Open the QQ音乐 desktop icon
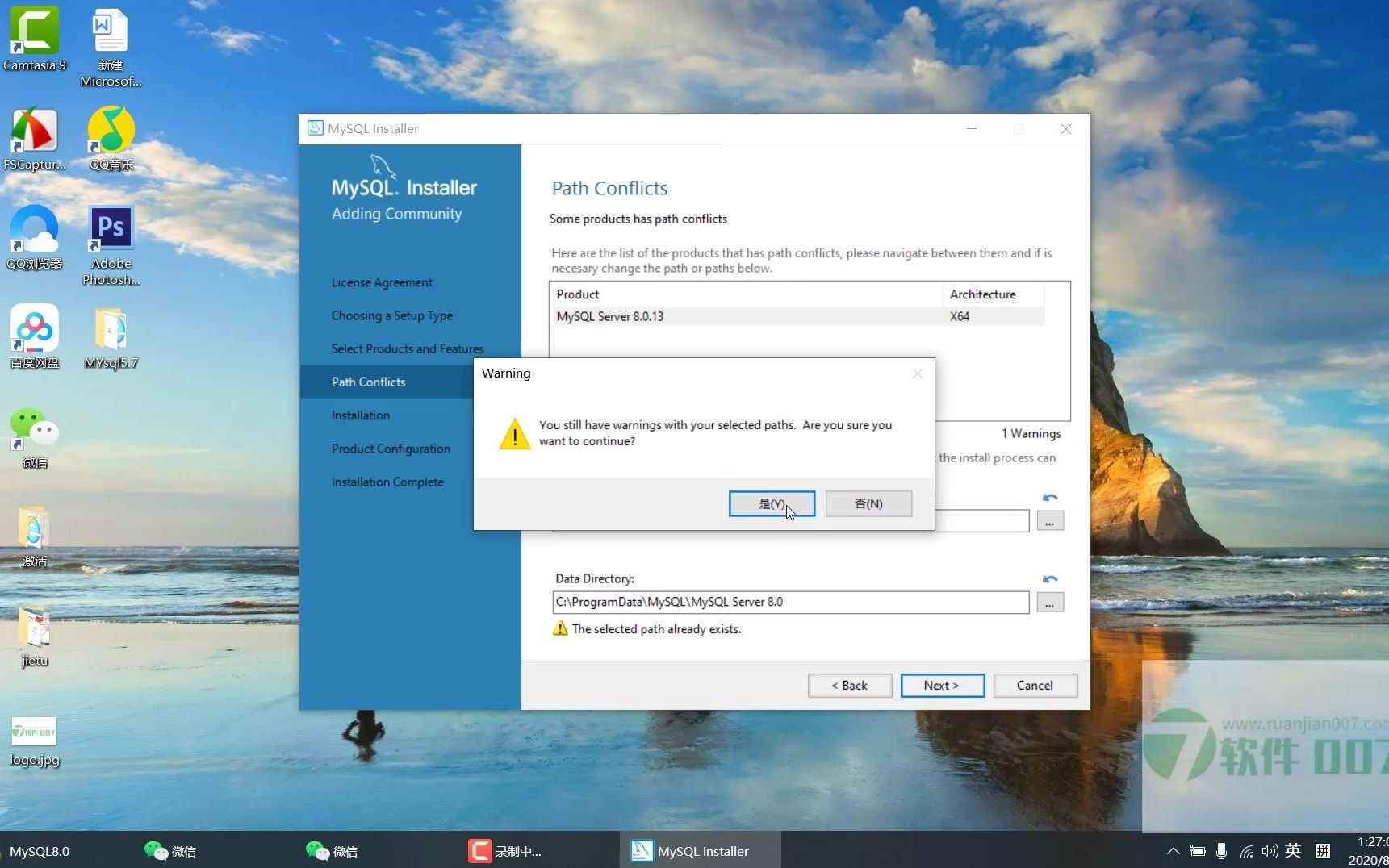The height and width of the screenshot is (868, 1389). click(x=111, y=139)
